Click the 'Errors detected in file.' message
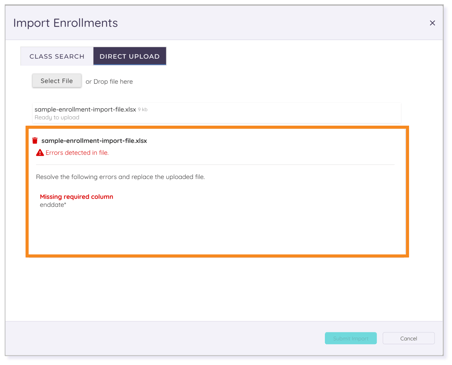Viewport: 452px width, 365px height. pyautogui.click(x=77, y=153)
